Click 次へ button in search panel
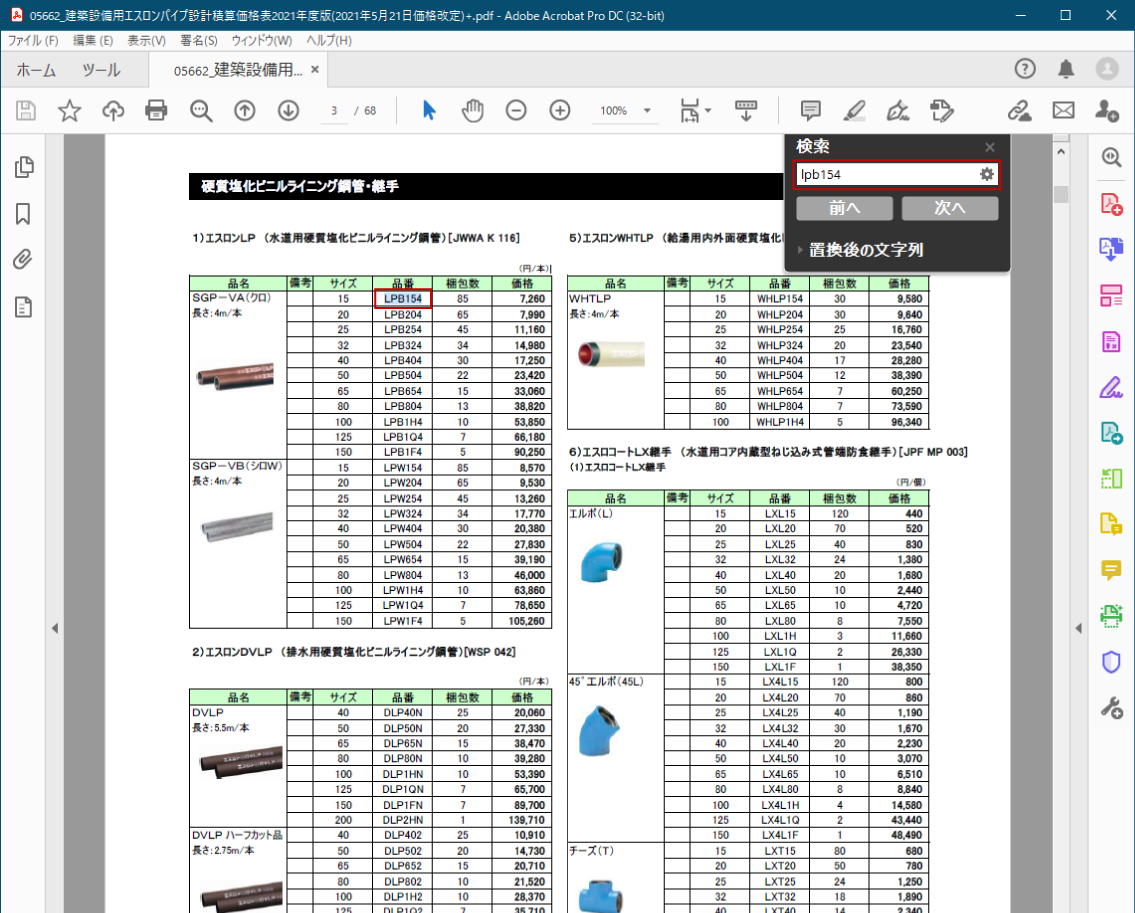Image resolution: width=1135 pixels, height=913 pixels. click(950, 209)
